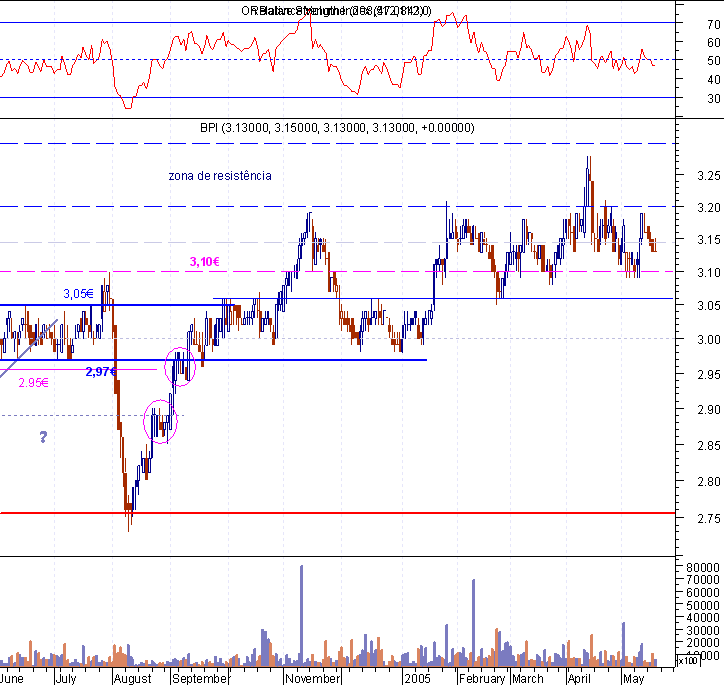Click the question mark annotation
This screenshot has height=685, width=724.
coord(43,437)
